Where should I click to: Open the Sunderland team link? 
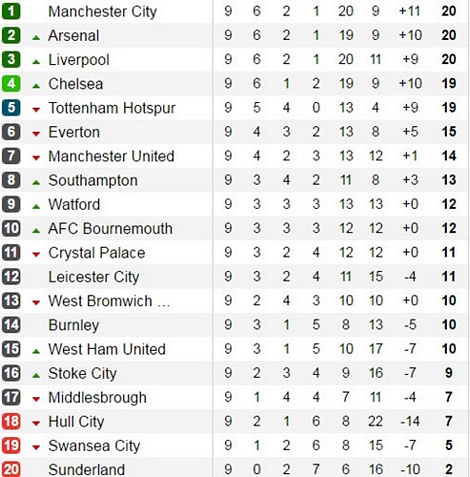(87, 470)
